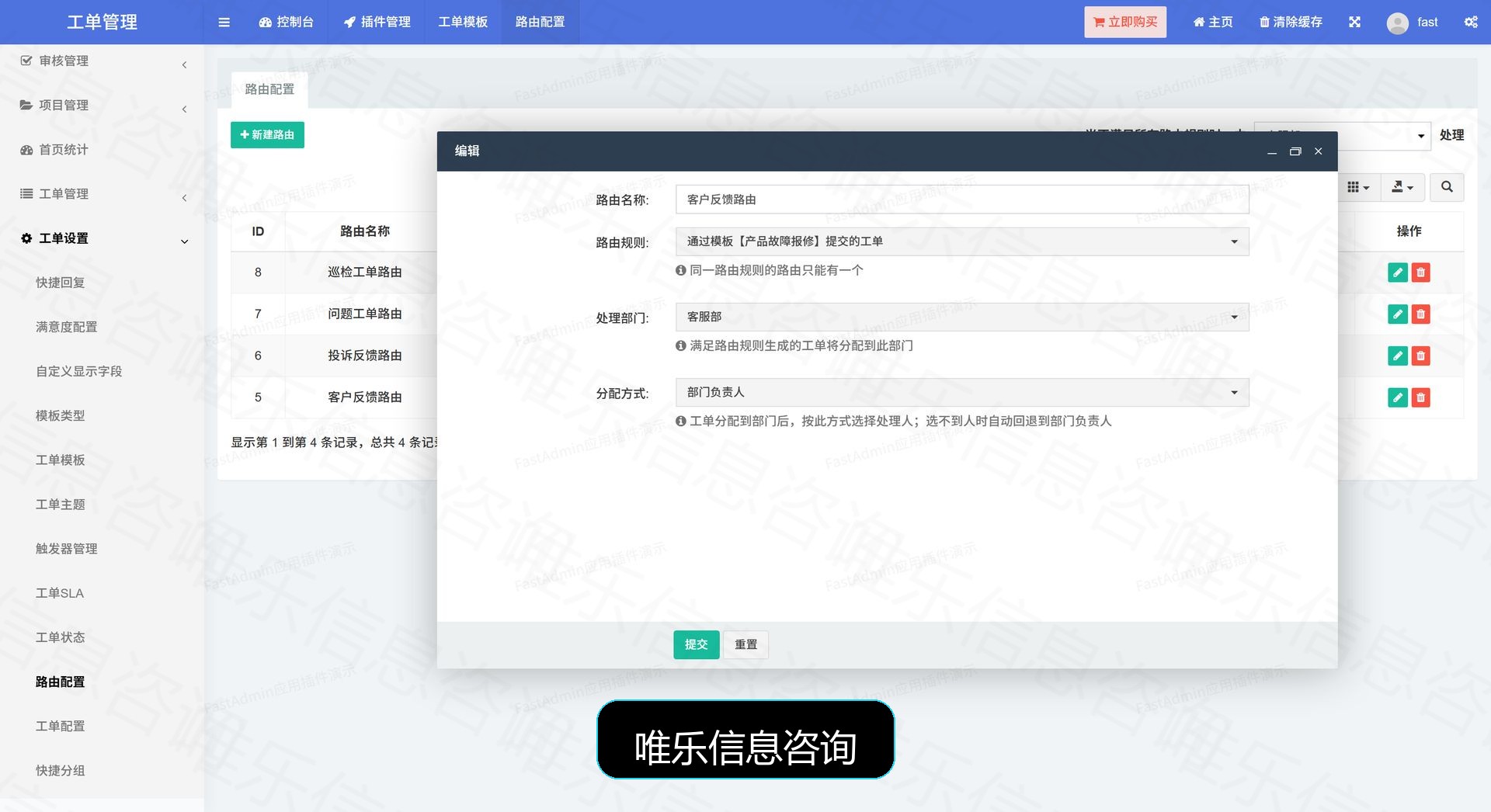Open the export data icon dropdown

[1402, 187]
